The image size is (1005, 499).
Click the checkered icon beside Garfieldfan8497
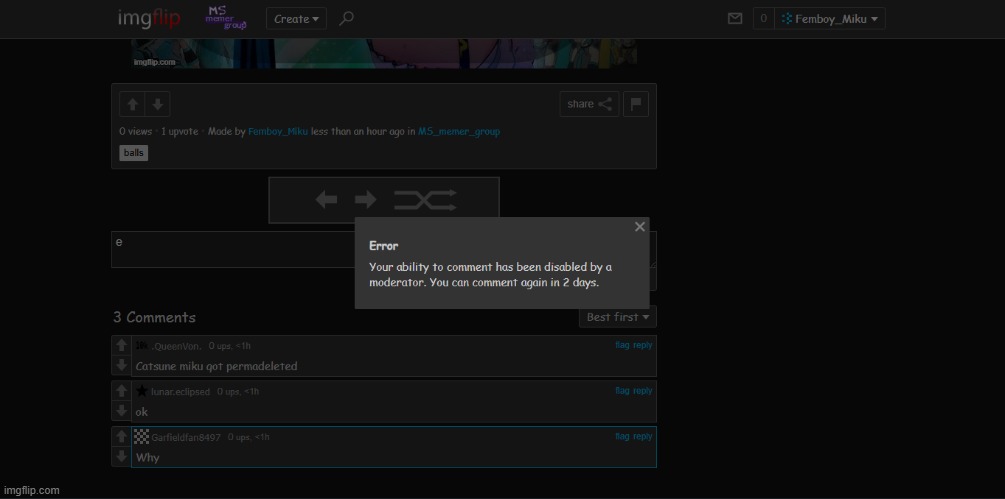(142, 437)
